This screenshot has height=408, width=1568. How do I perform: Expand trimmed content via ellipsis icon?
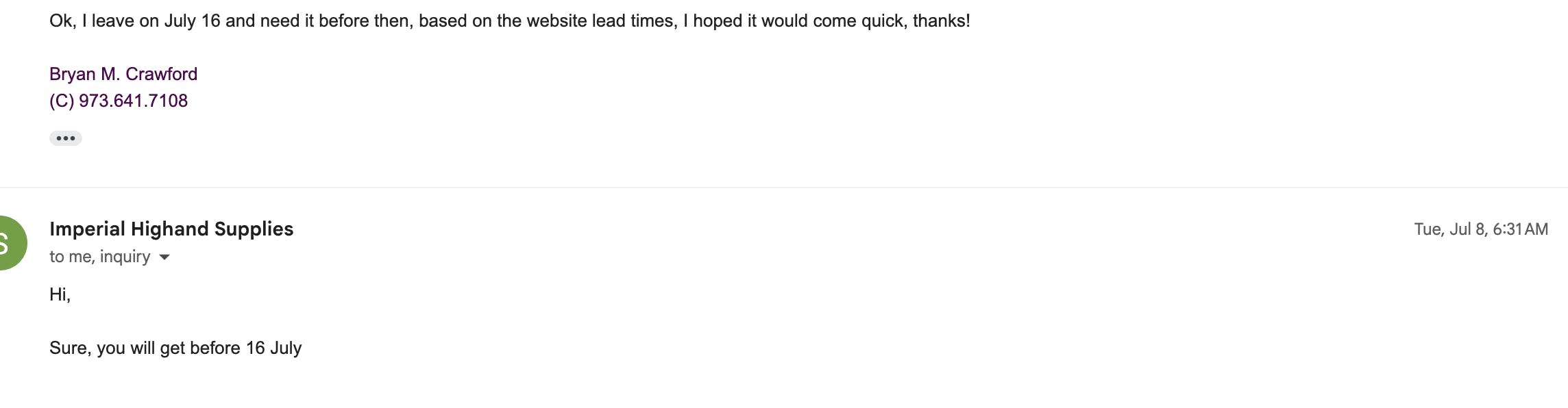pyautogui.click(x=66, y=138)
